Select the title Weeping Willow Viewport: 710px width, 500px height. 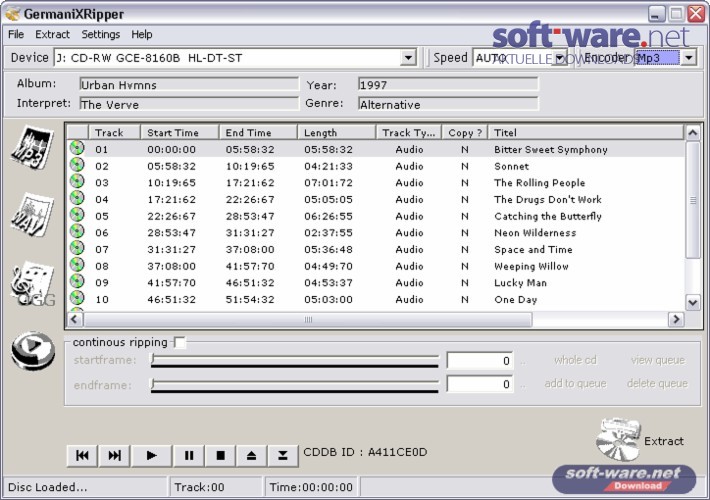coord(531,266)
